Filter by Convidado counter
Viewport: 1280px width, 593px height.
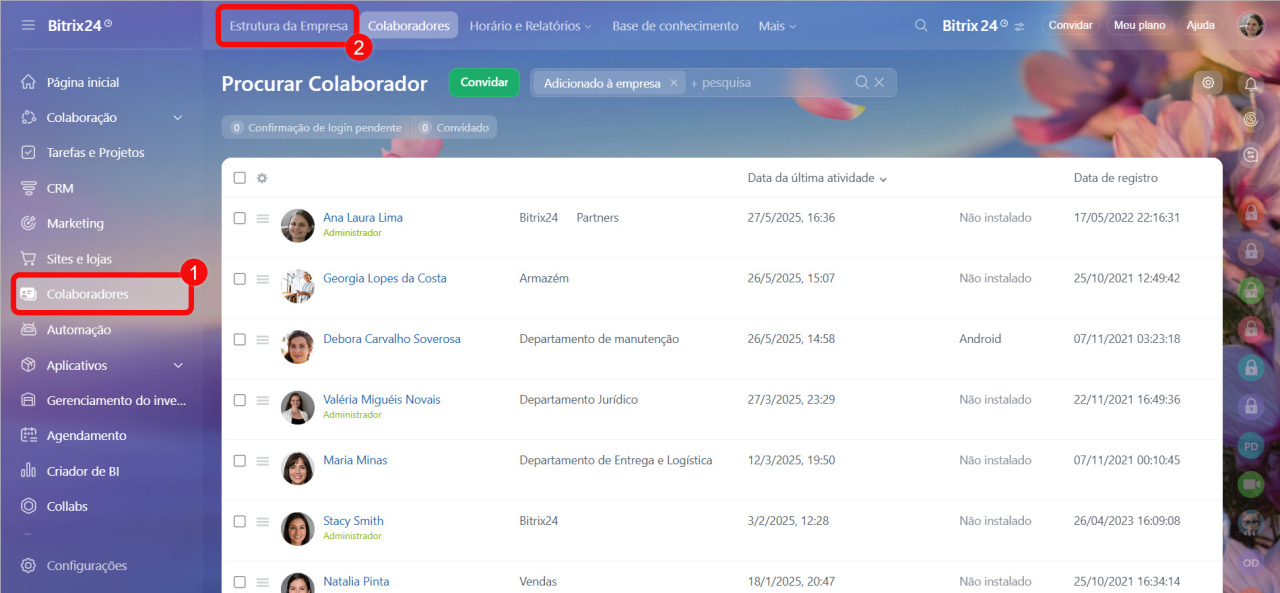(x=454, y=128)
